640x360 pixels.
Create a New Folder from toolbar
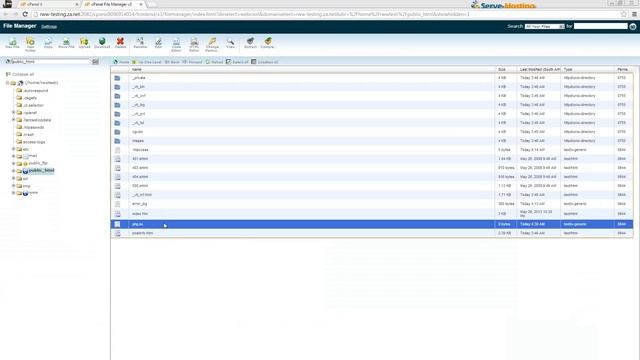tap(30, 44)
